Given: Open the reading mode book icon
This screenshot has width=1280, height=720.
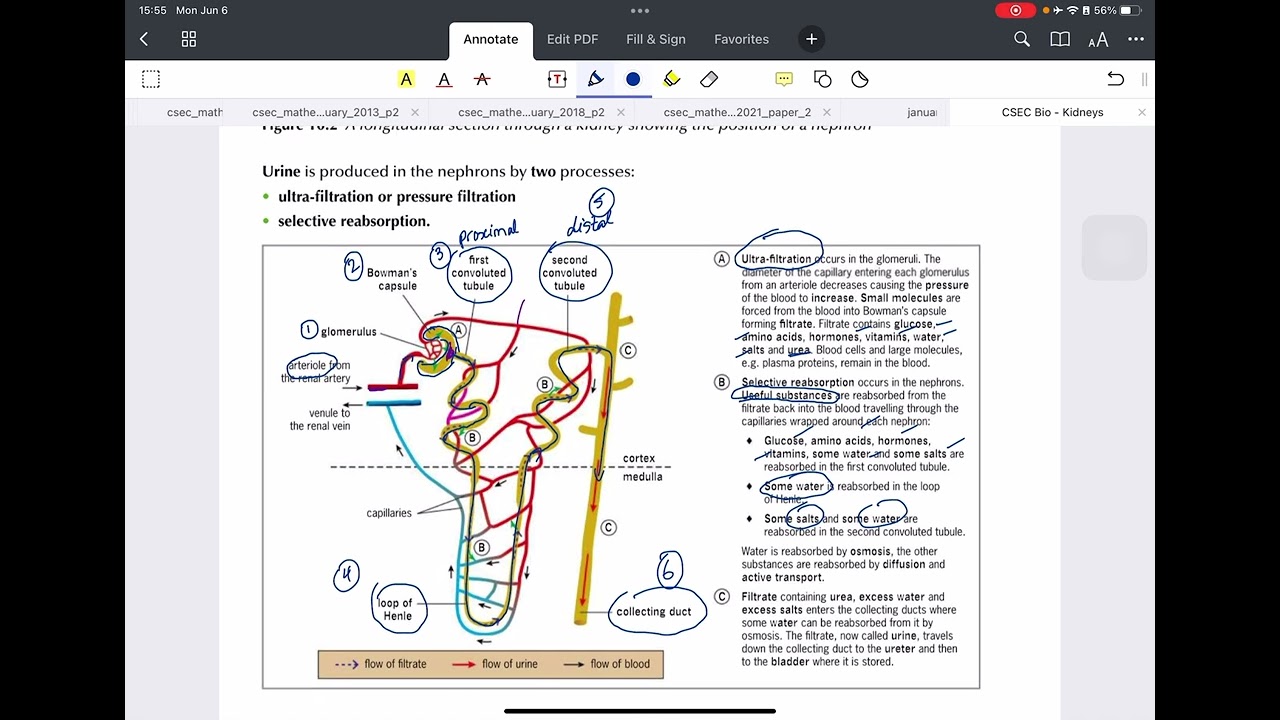Looking at the screenshot, I should coord(1060,39).
